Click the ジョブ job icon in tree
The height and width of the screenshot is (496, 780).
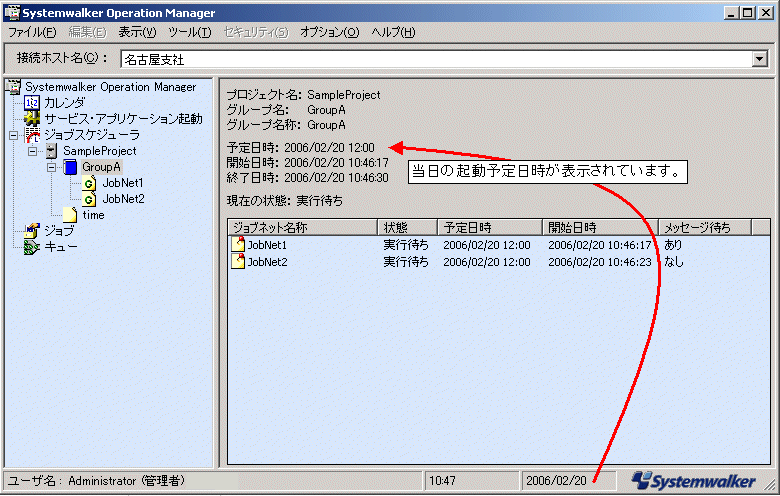[x=32, y=231]
